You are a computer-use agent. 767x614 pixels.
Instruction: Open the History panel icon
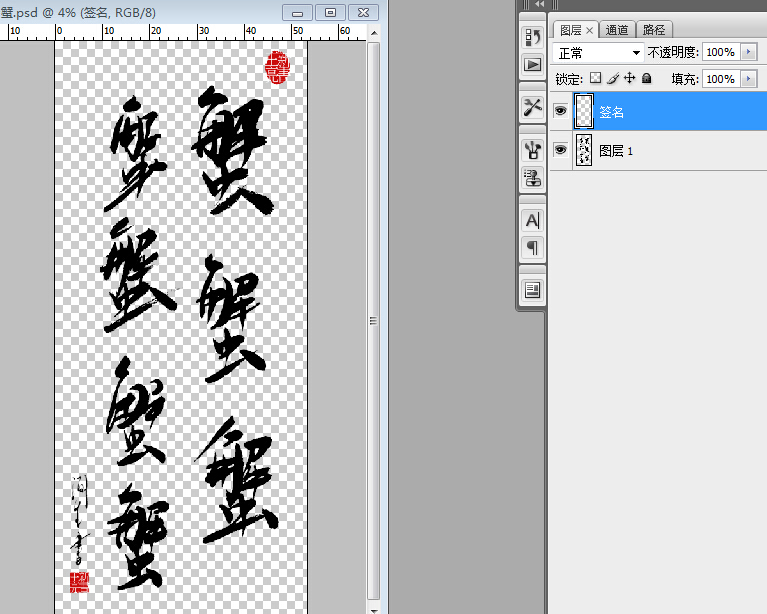(x=532, y=37)
